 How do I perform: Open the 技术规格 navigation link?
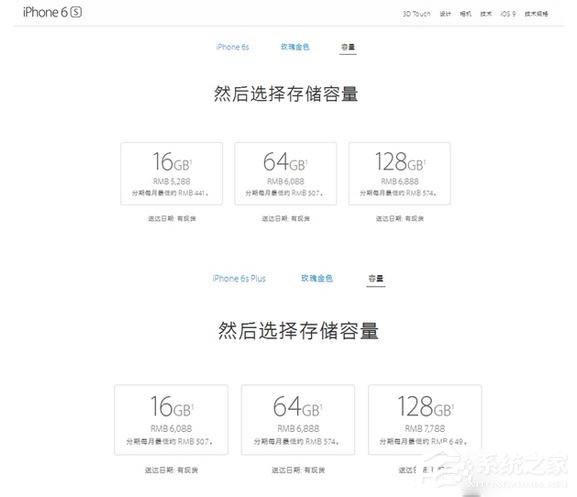click(536, 14)
